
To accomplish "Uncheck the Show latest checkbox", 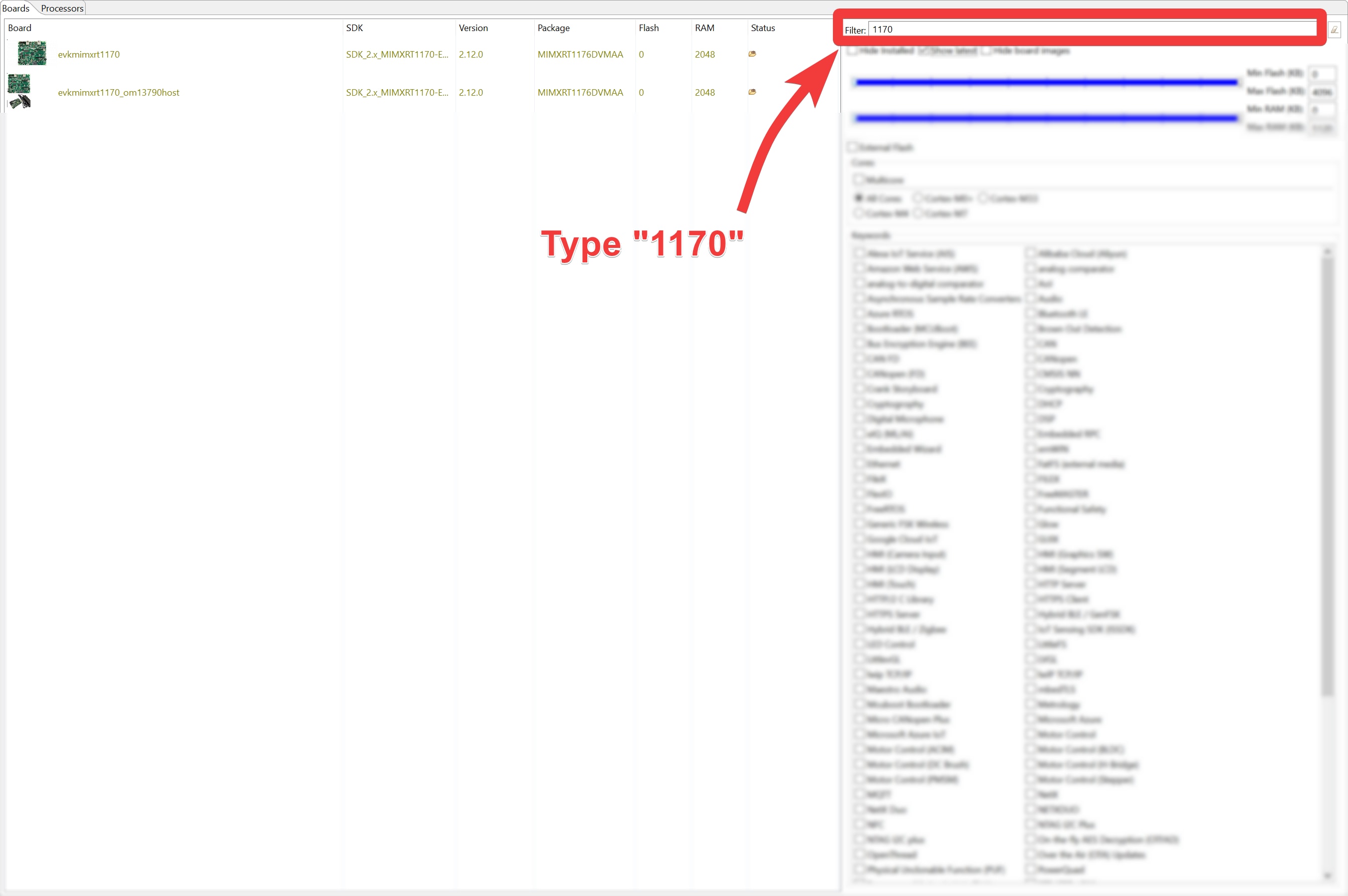I will coord(924,51).
